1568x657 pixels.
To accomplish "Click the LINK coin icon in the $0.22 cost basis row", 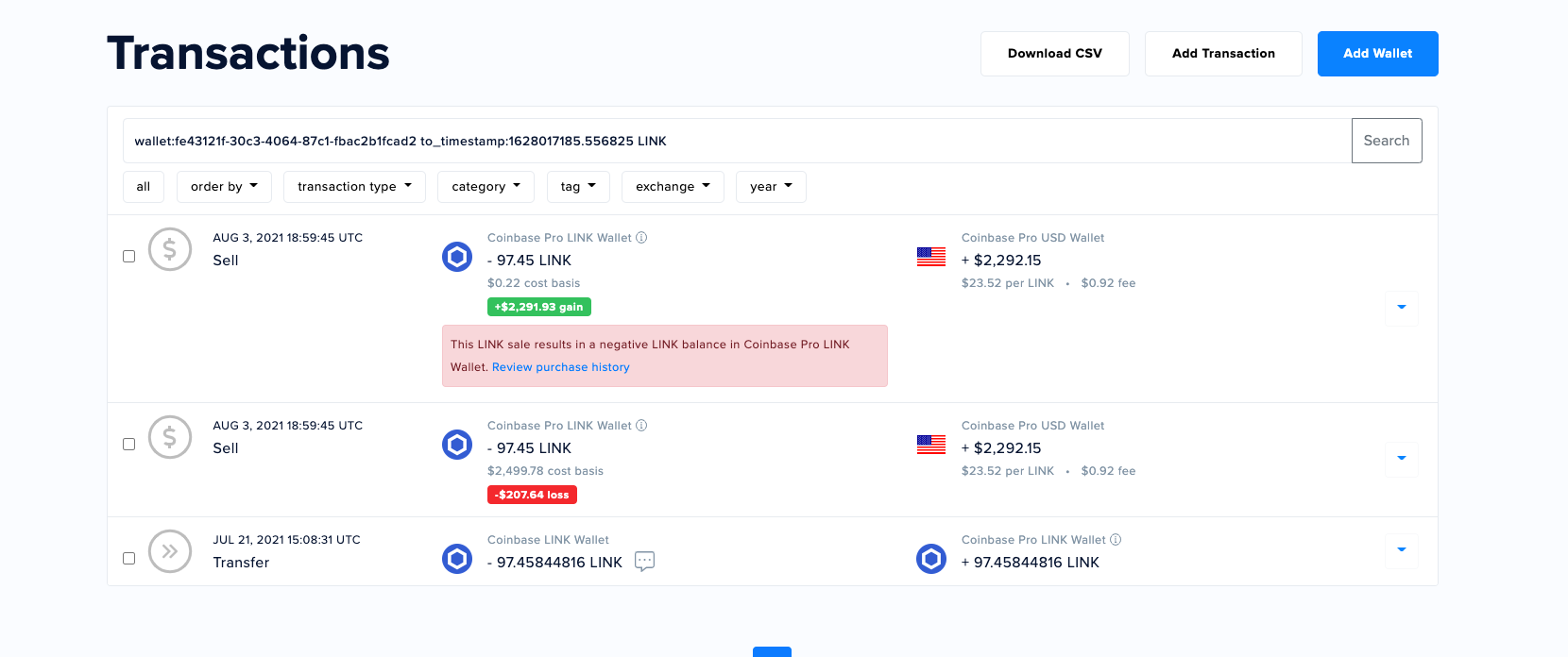I will coord(457,257).
